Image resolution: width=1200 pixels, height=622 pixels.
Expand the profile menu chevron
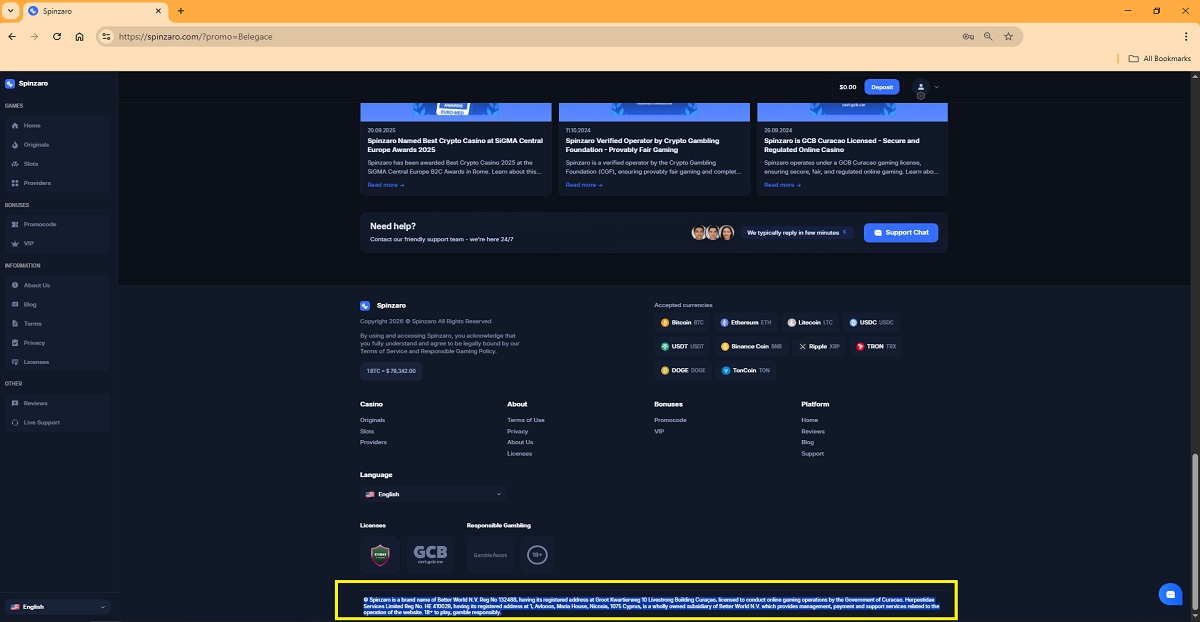point(937,87)
